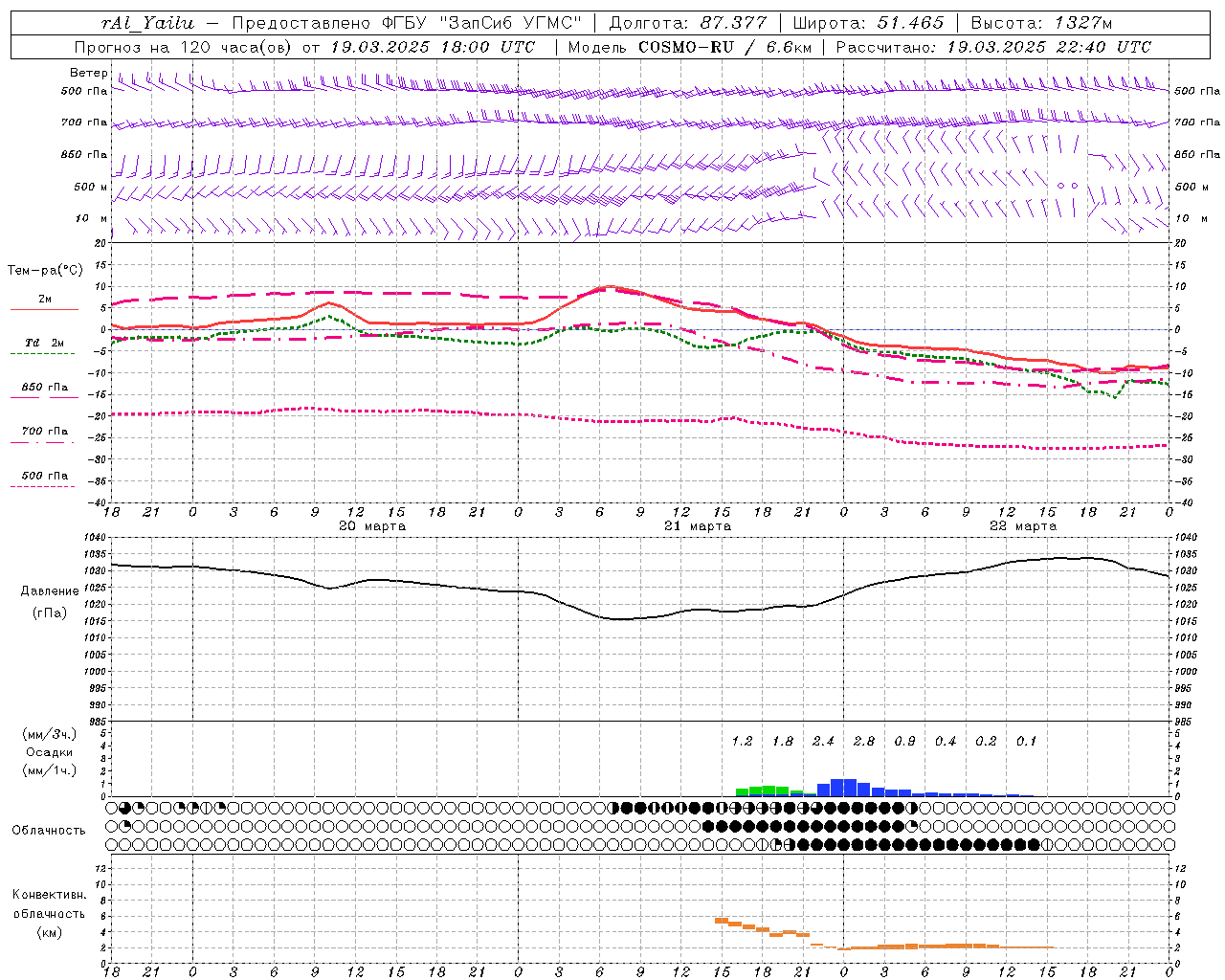
Task: Click the provider text 'ФГБУ "ЗапСиб УГМС"'
Action: pos(483,23)
